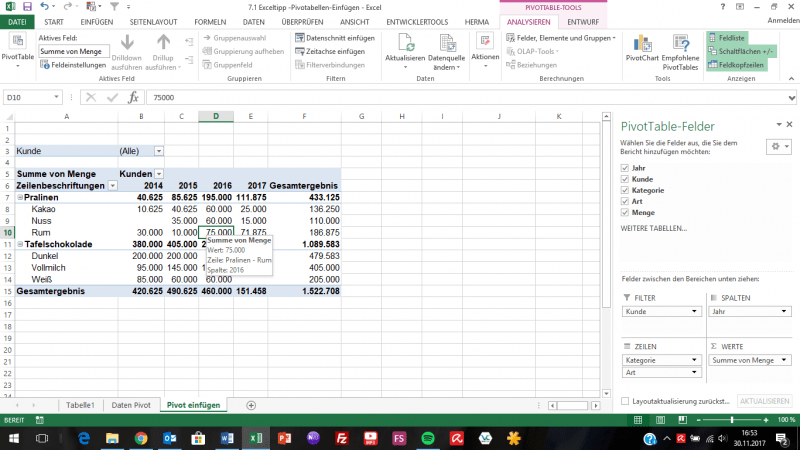Click WEITERE TABELLEN link
The height and width of the screenshot is (450, 800).
click(654, 229)
